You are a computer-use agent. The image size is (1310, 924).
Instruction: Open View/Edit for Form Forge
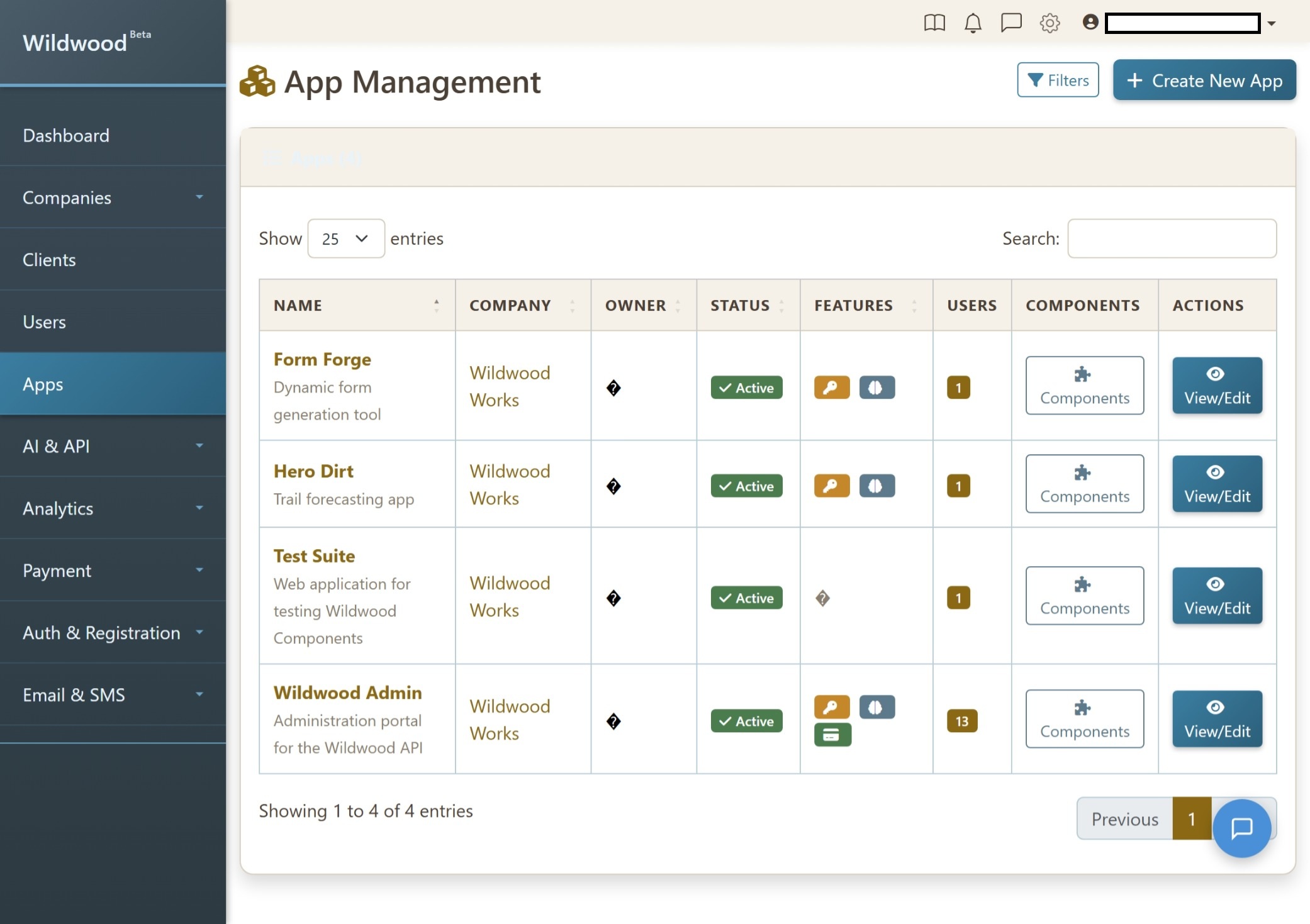point(1216,385)
